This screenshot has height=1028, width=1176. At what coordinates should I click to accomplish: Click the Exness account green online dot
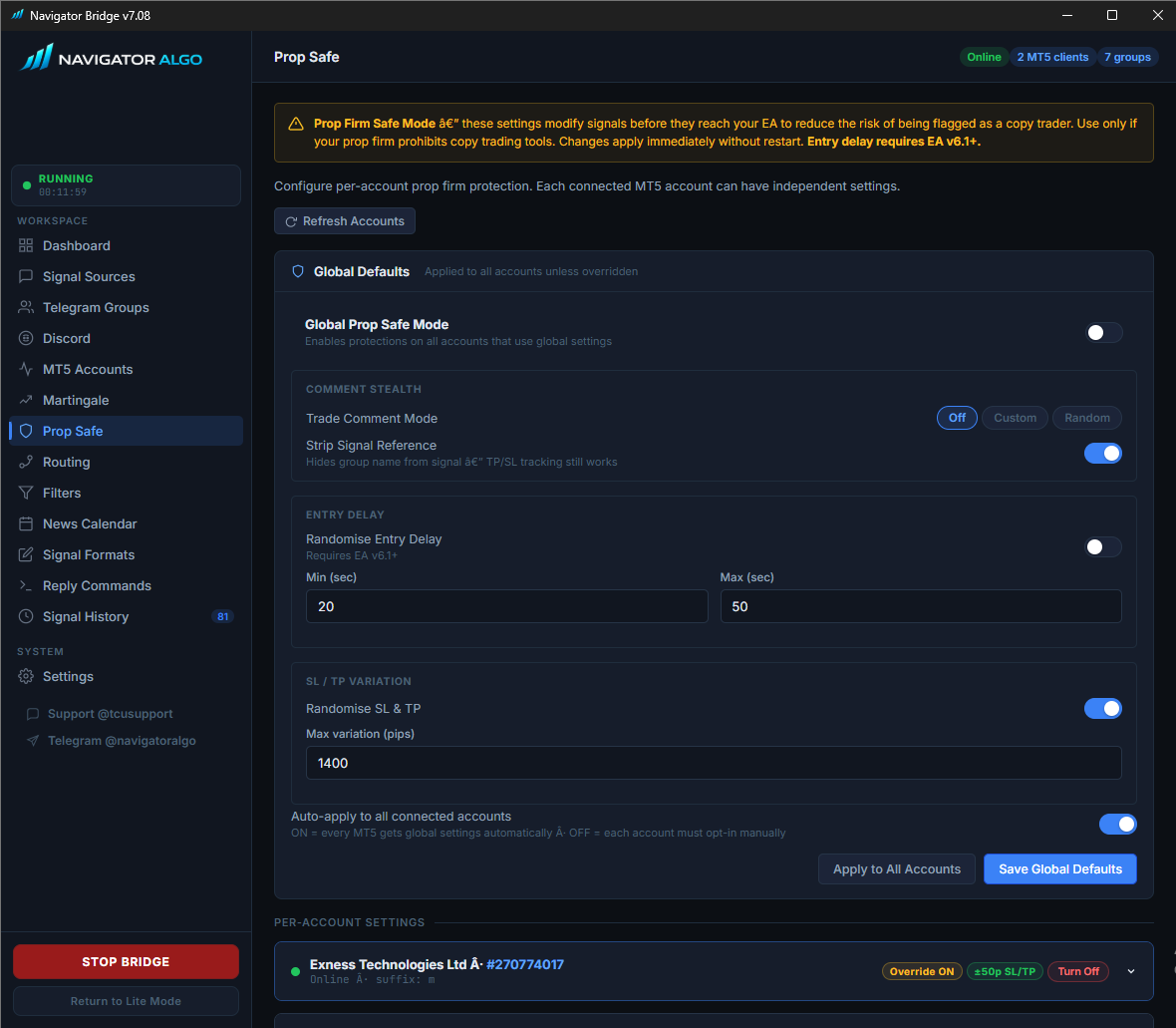(x=296, y=972)
